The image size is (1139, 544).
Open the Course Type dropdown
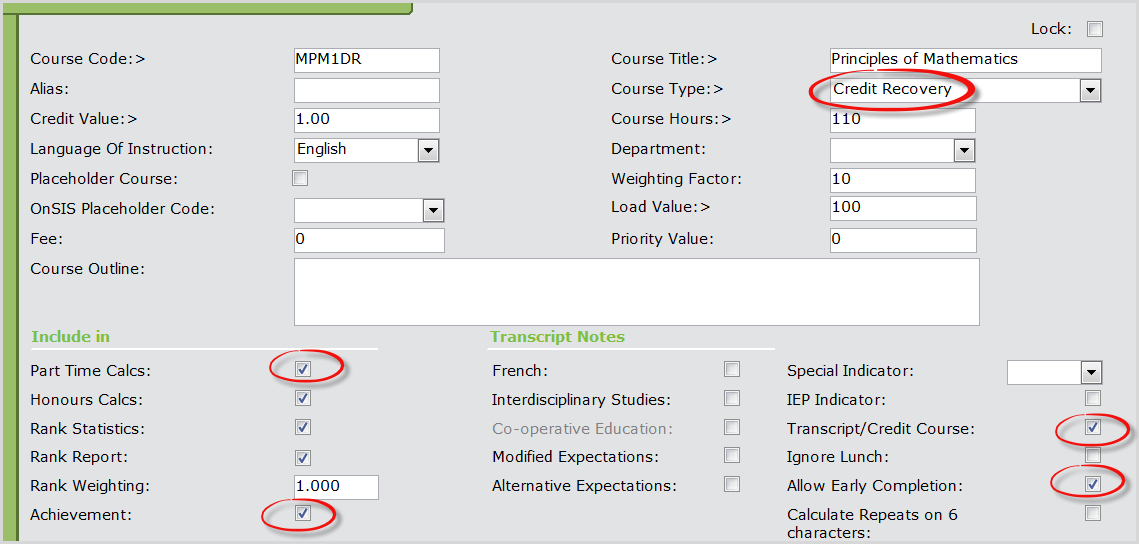[1090, 91]
